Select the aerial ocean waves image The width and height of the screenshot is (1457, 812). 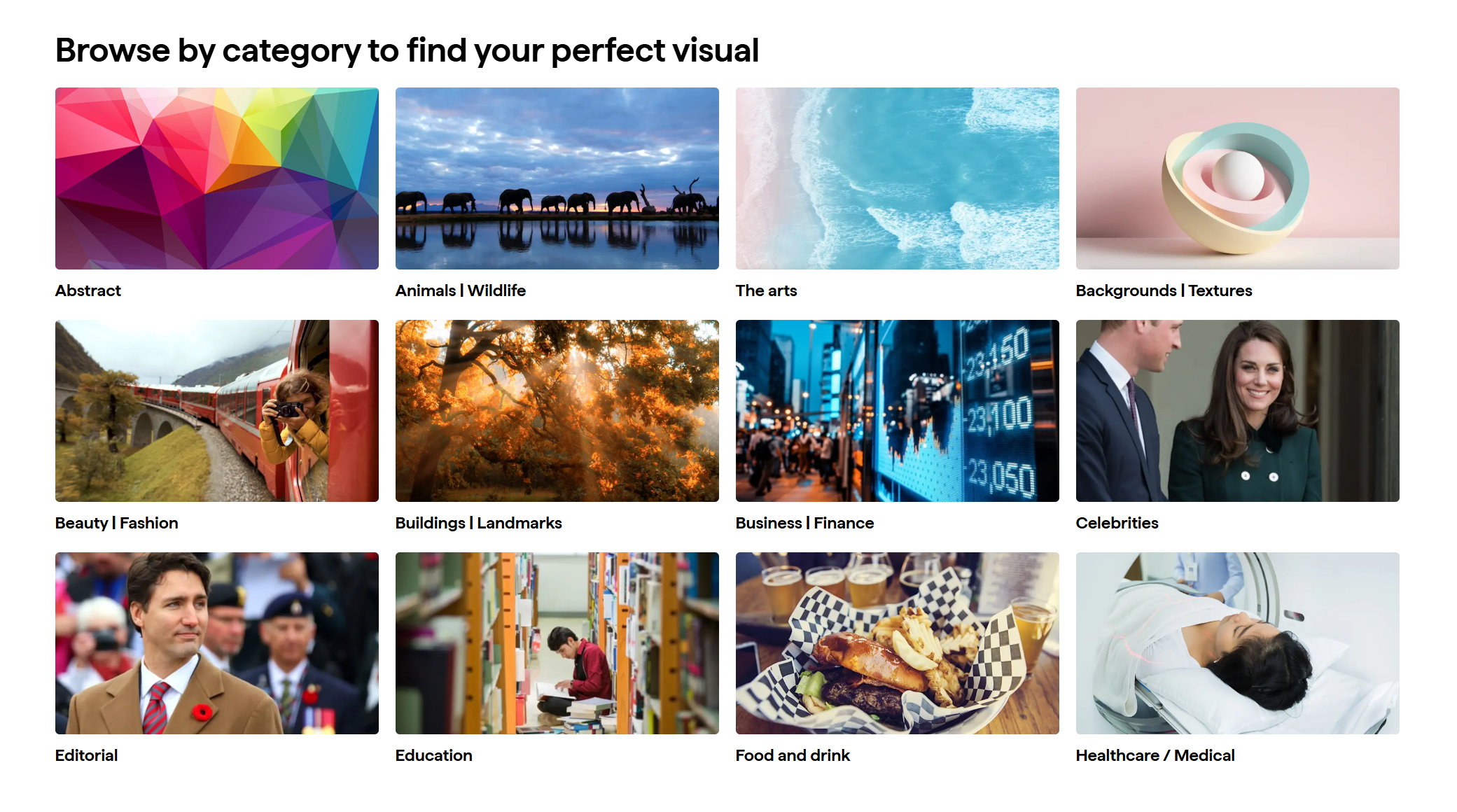(897, 178)
